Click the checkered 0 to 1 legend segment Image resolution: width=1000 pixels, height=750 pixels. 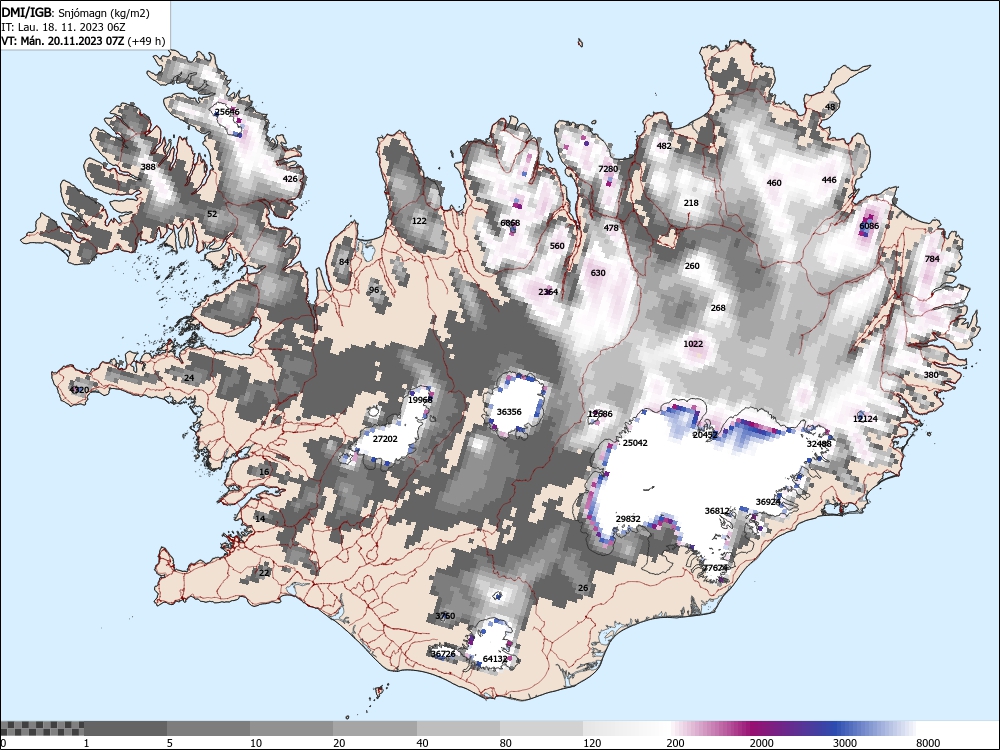pyautogui.click(x=42, y=728)
